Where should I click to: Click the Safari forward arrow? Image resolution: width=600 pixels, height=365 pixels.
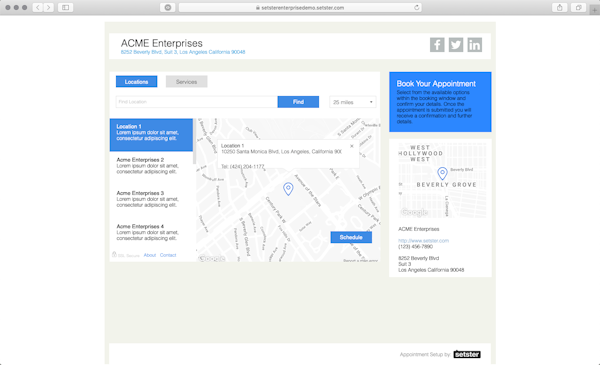48,7
